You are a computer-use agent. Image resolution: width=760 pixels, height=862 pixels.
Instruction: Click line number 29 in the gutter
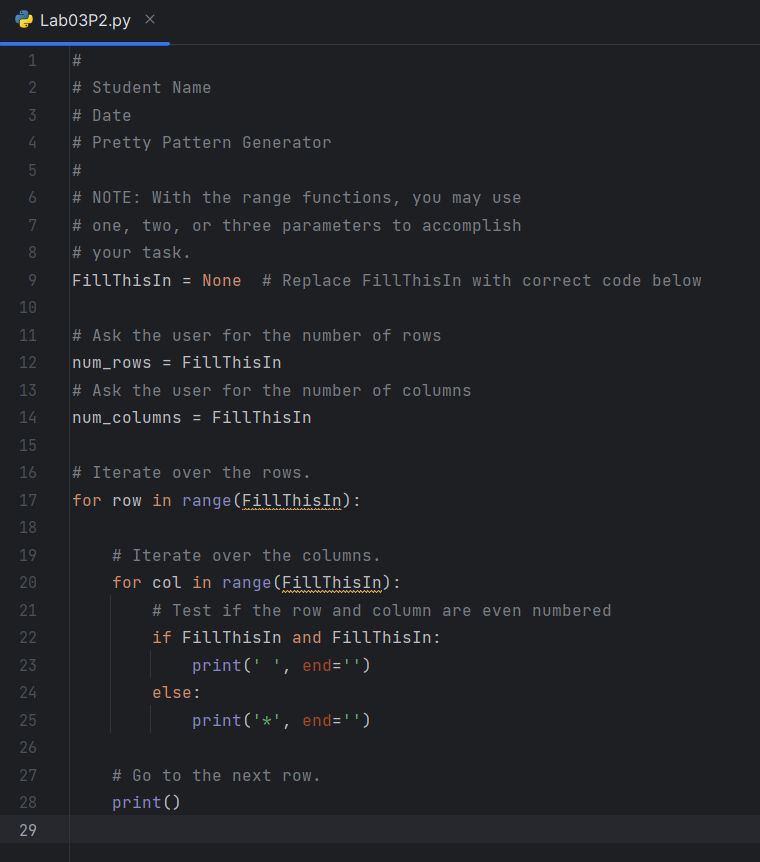coord(27,830)
